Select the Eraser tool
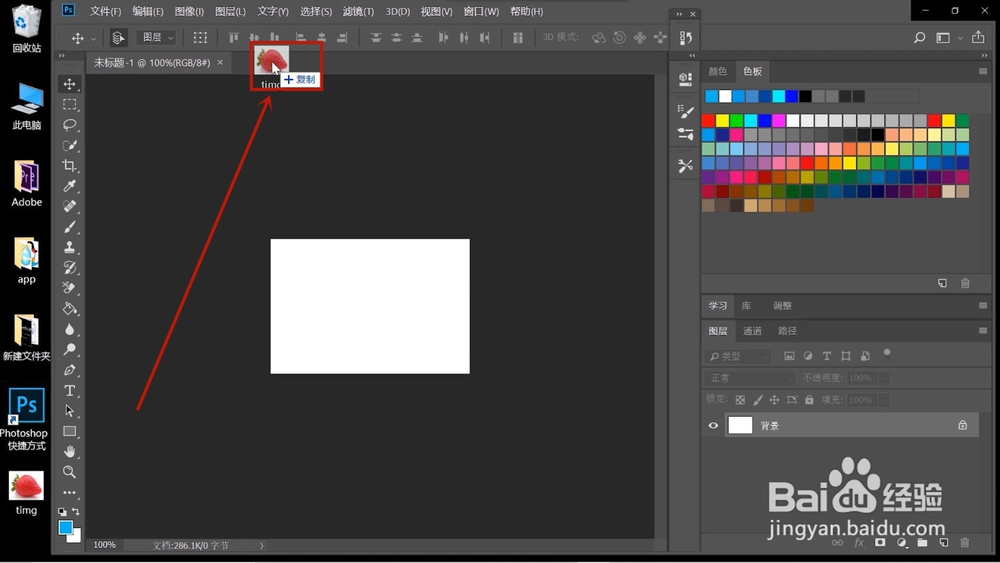Image resolution: width=1000 pixels, height=563 pixels. point(70,288)
